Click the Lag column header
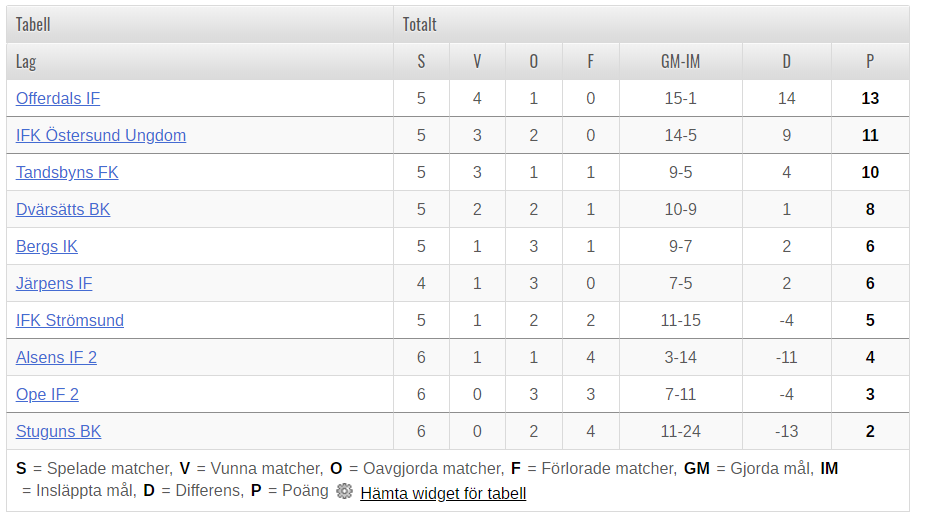 tap(26, 61)
